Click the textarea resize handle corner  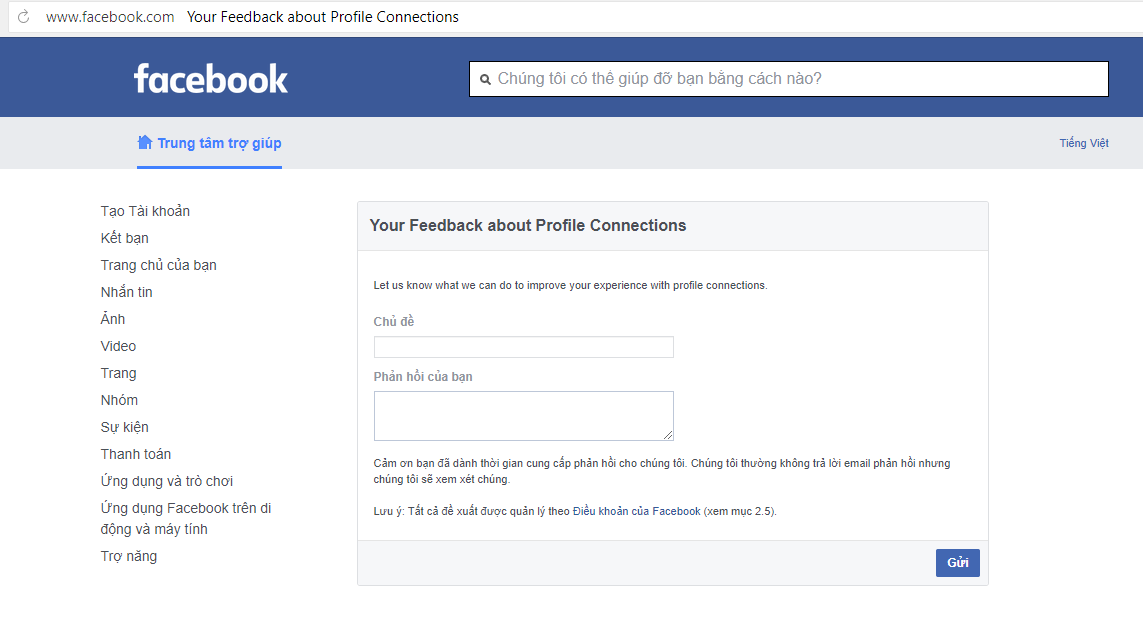668,435
